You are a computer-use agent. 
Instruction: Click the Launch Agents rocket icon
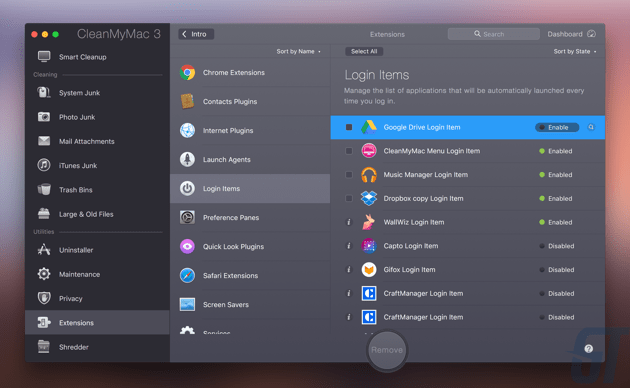187,159
